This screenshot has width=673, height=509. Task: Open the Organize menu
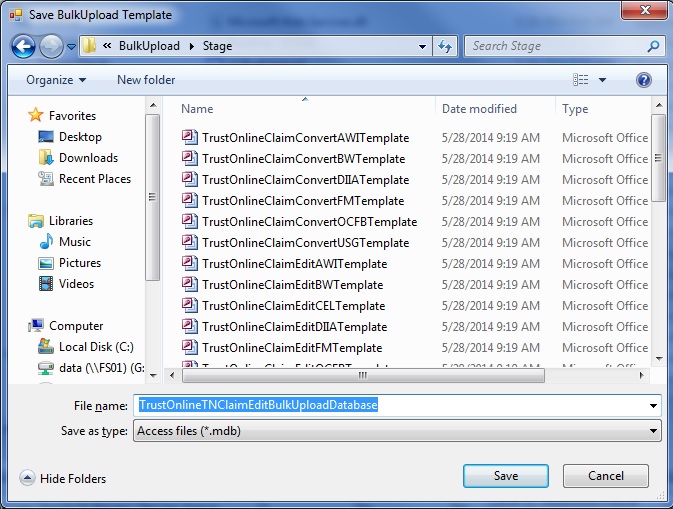point(56,80)
